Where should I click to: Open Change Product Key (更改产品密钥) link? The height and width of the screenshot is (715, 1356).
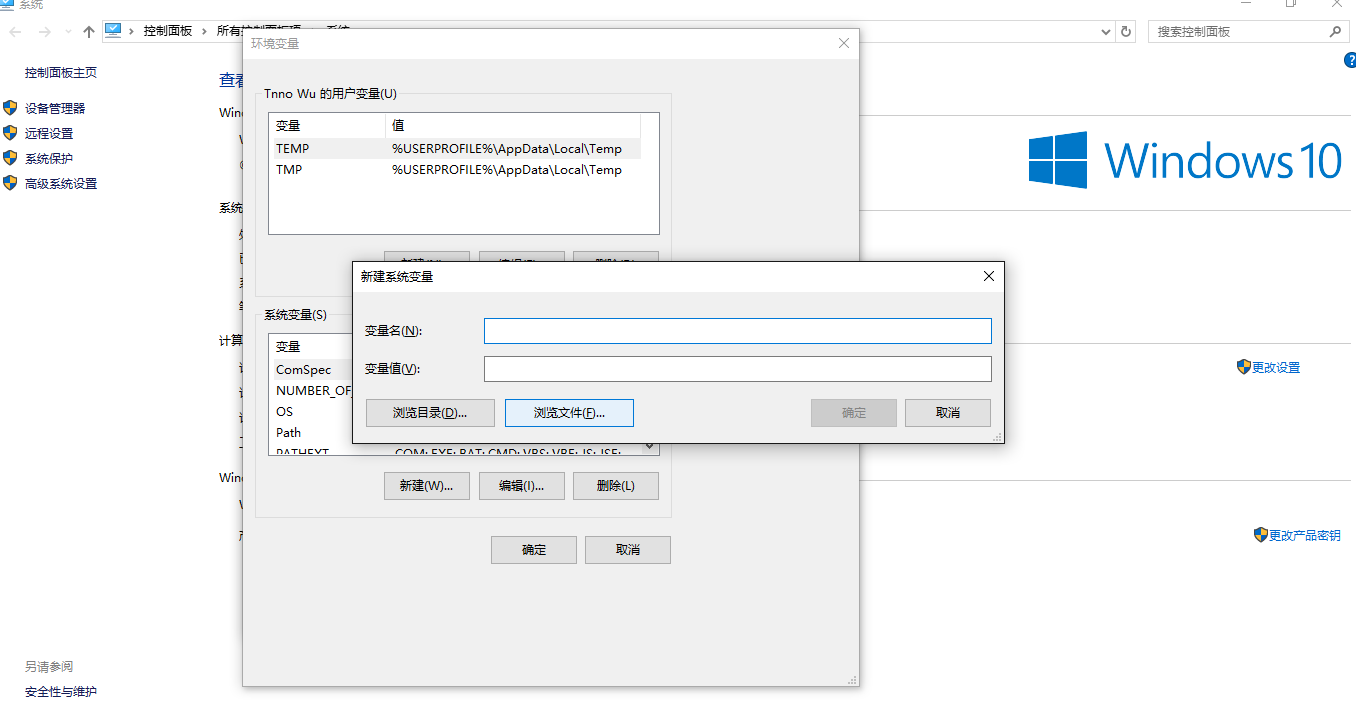tap(1305, 536)
